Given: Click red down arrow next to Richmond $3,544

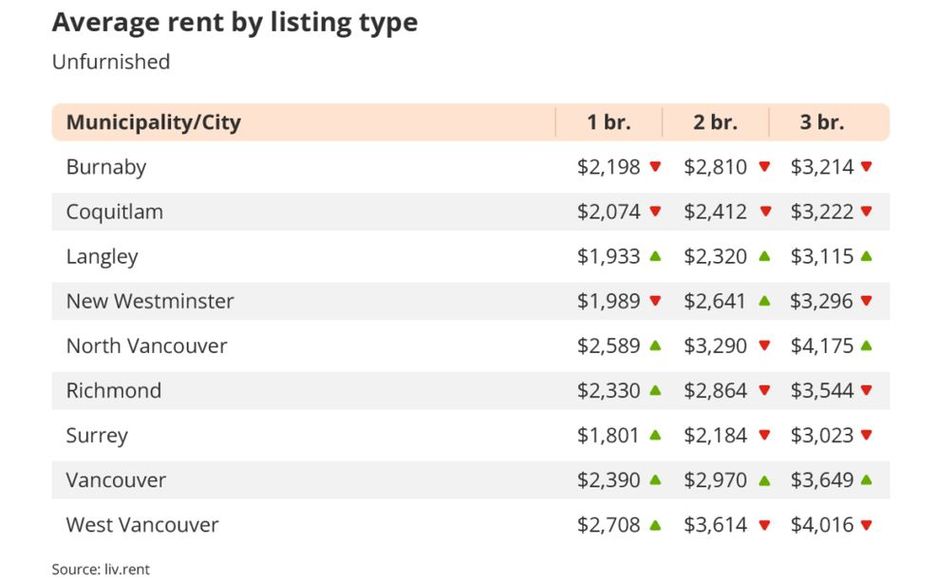Looking at the screenshot, I should [866, 391].
